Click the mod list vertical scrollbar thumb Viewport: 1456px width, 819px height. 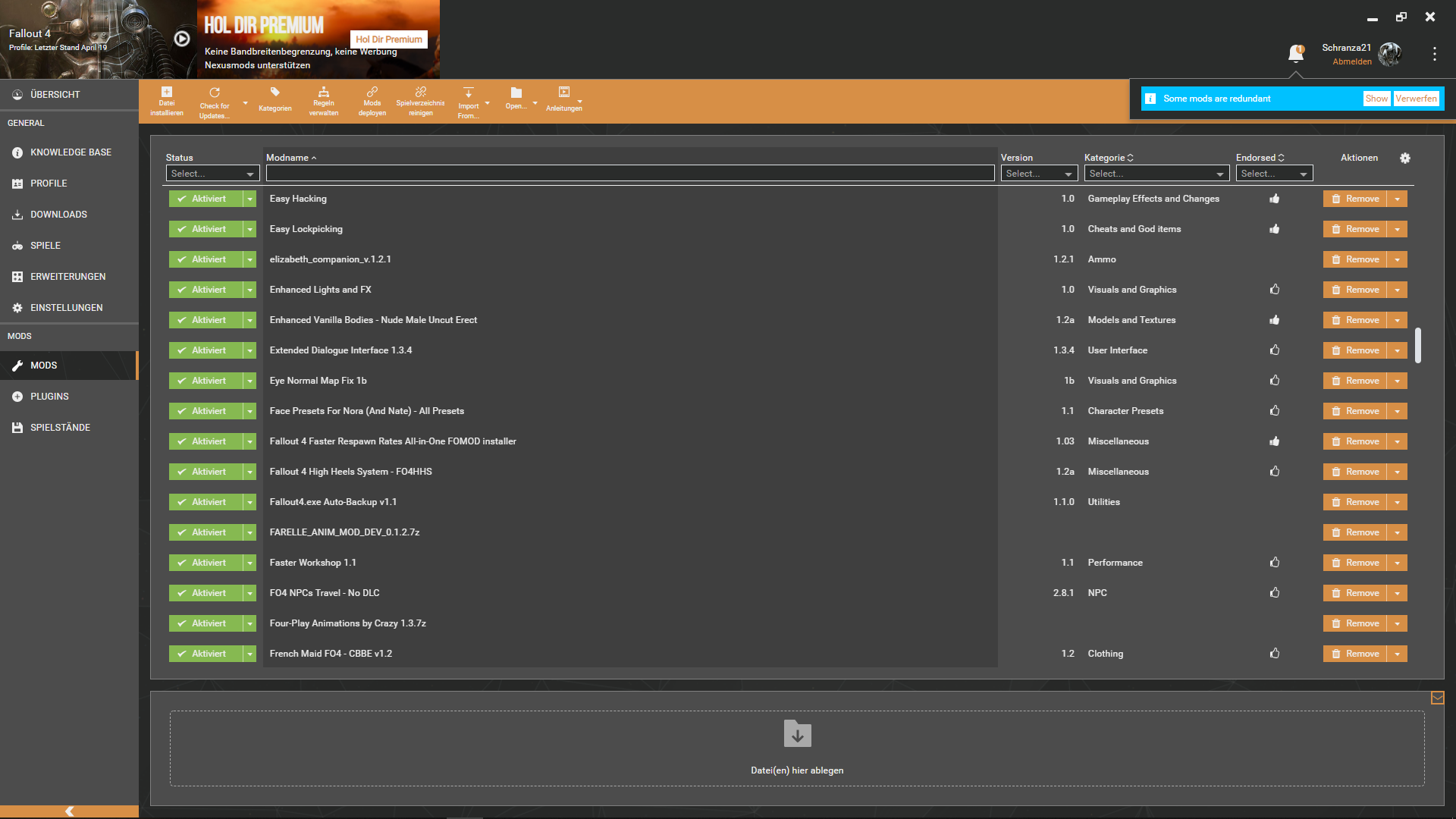pyautogui.click(x=1418, y=345)
